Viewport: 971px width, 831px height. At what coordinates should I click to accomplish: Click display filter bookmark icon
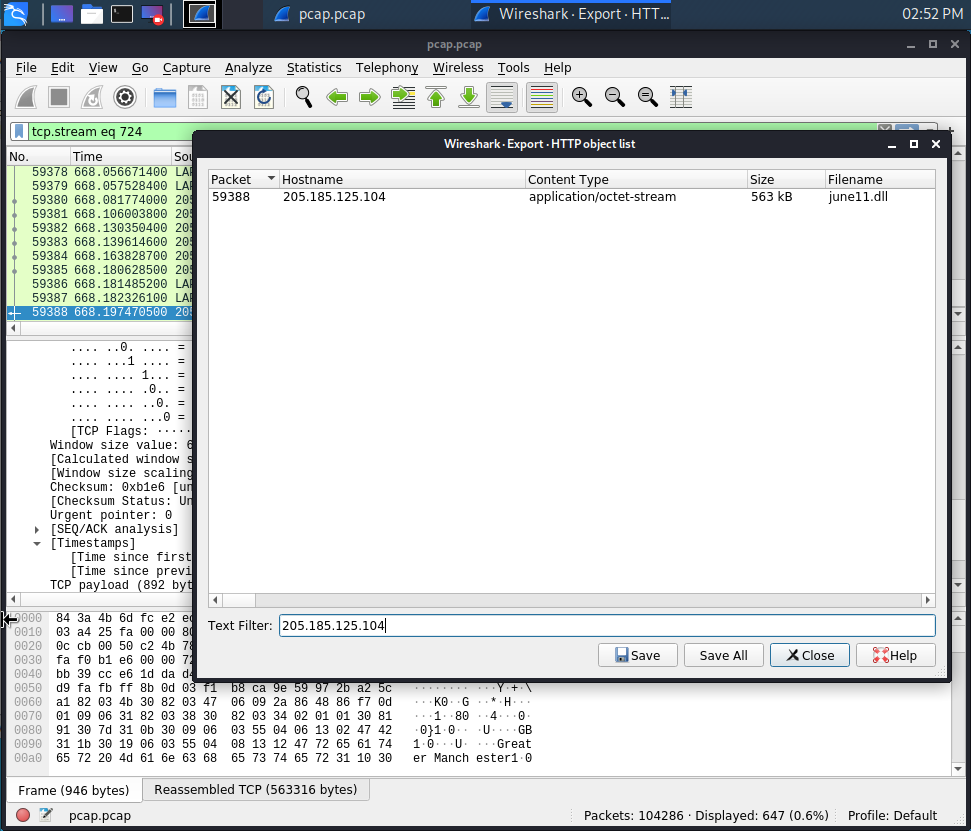click(x=19, y=131)
